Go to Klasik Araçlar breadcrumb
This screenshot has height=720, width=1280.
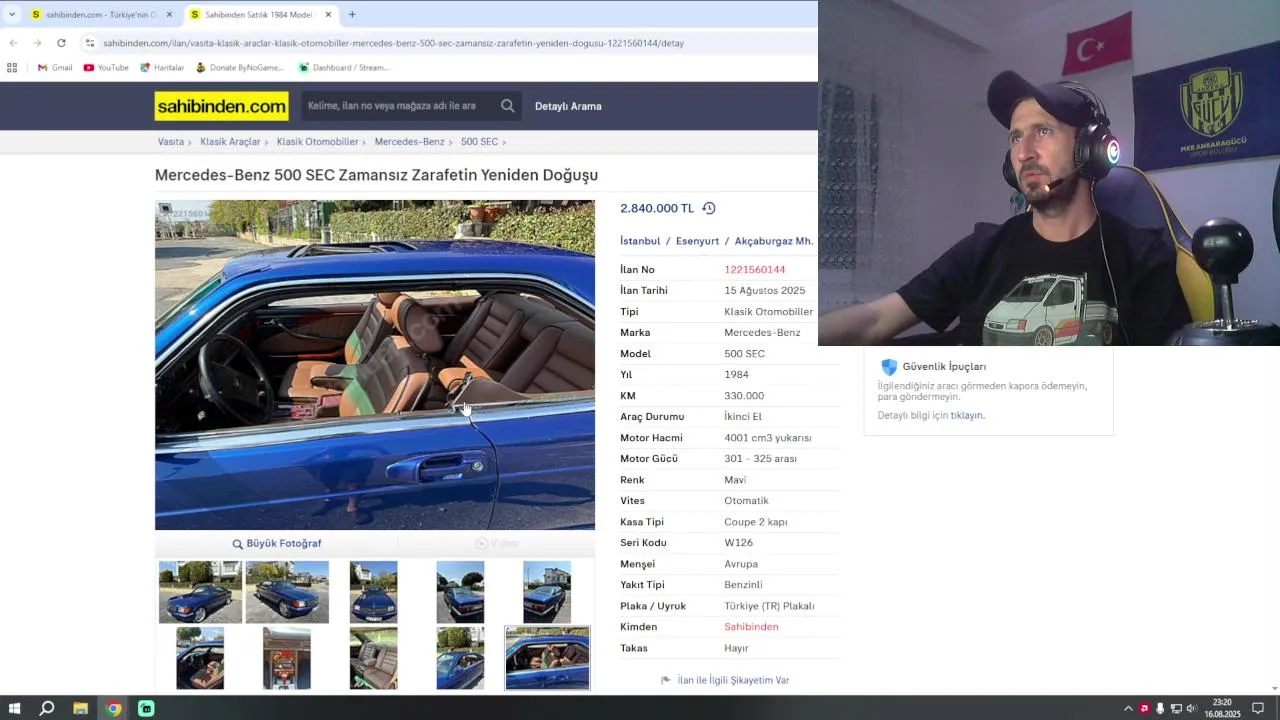point(230,142)
